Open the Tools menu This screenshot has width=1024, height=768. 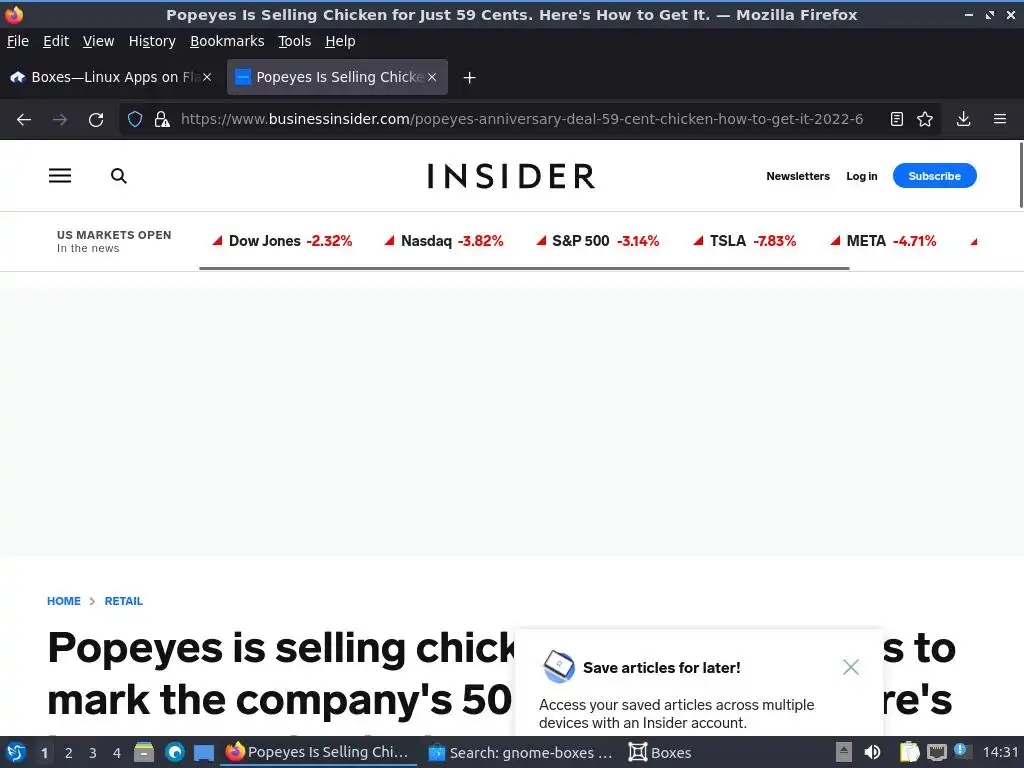coord(295,41)
